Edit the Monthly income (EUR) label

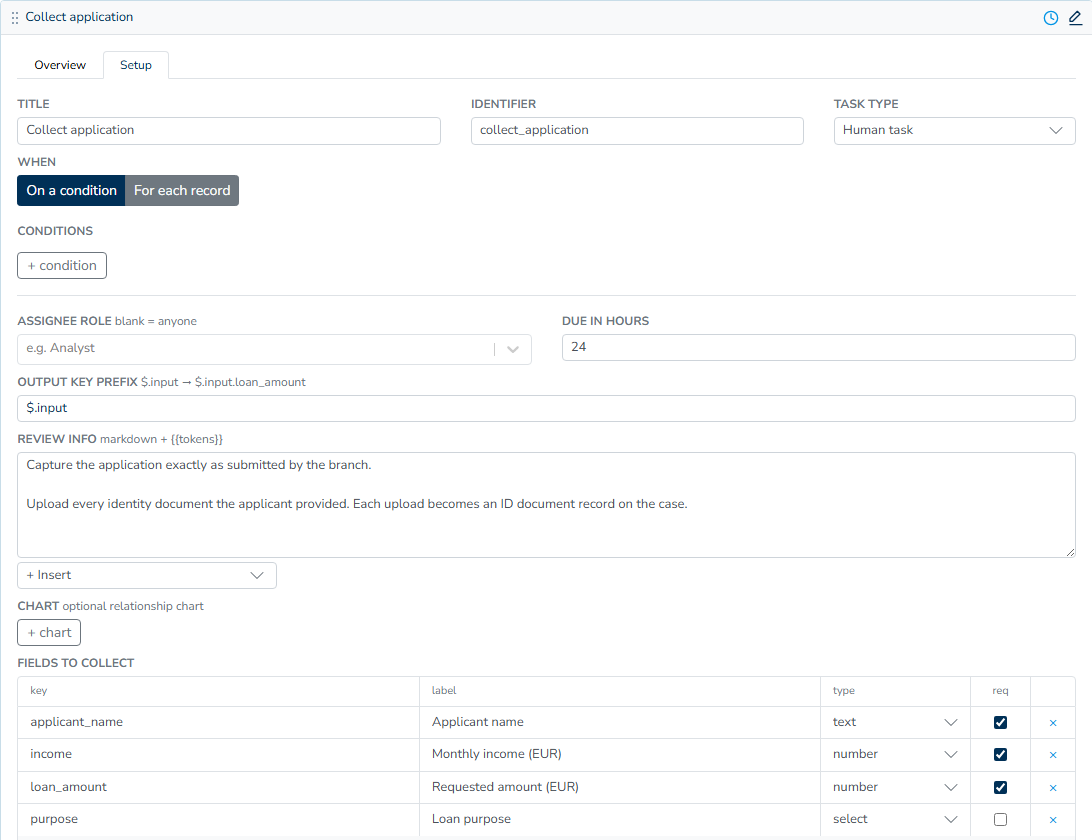620,754
